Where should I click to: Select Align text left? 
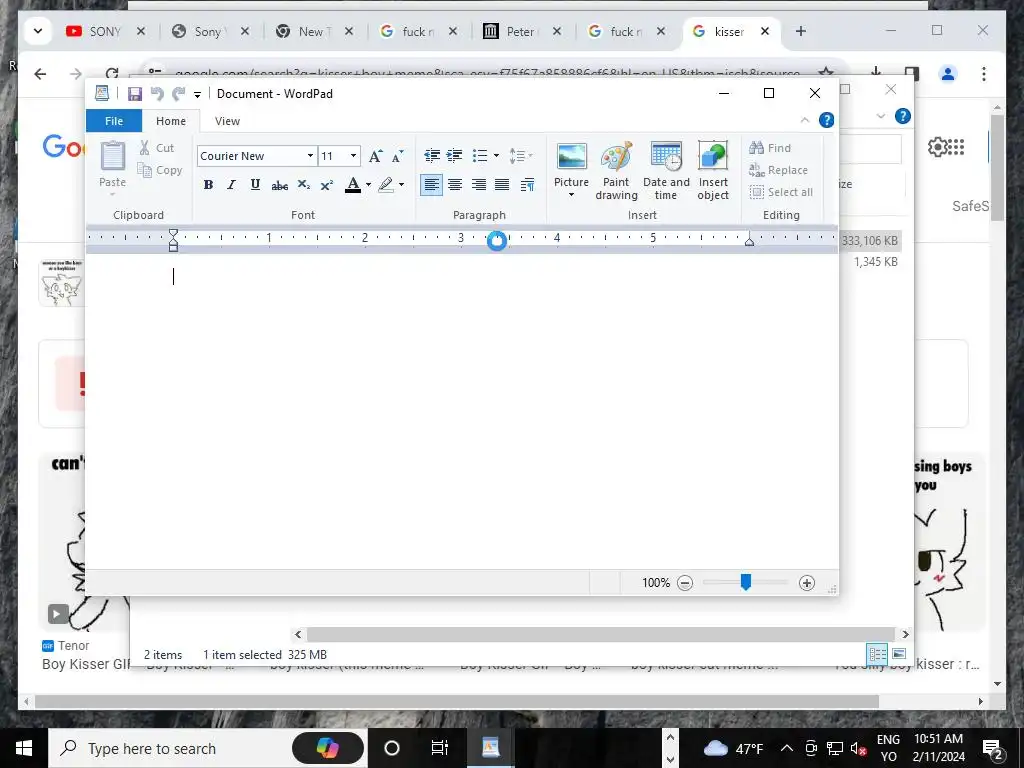pos(431,185)
